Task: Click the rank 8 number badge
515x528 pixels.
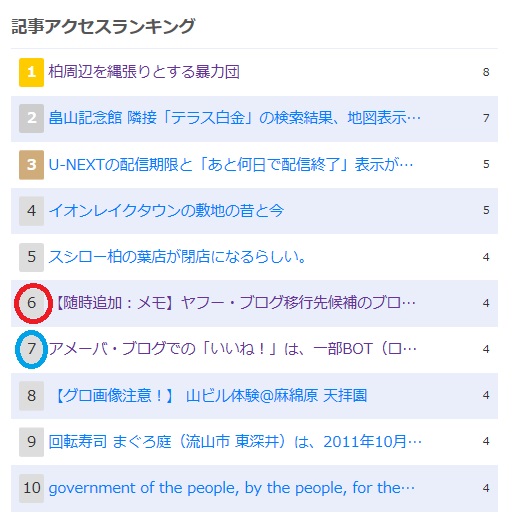Action: (31, 396)
